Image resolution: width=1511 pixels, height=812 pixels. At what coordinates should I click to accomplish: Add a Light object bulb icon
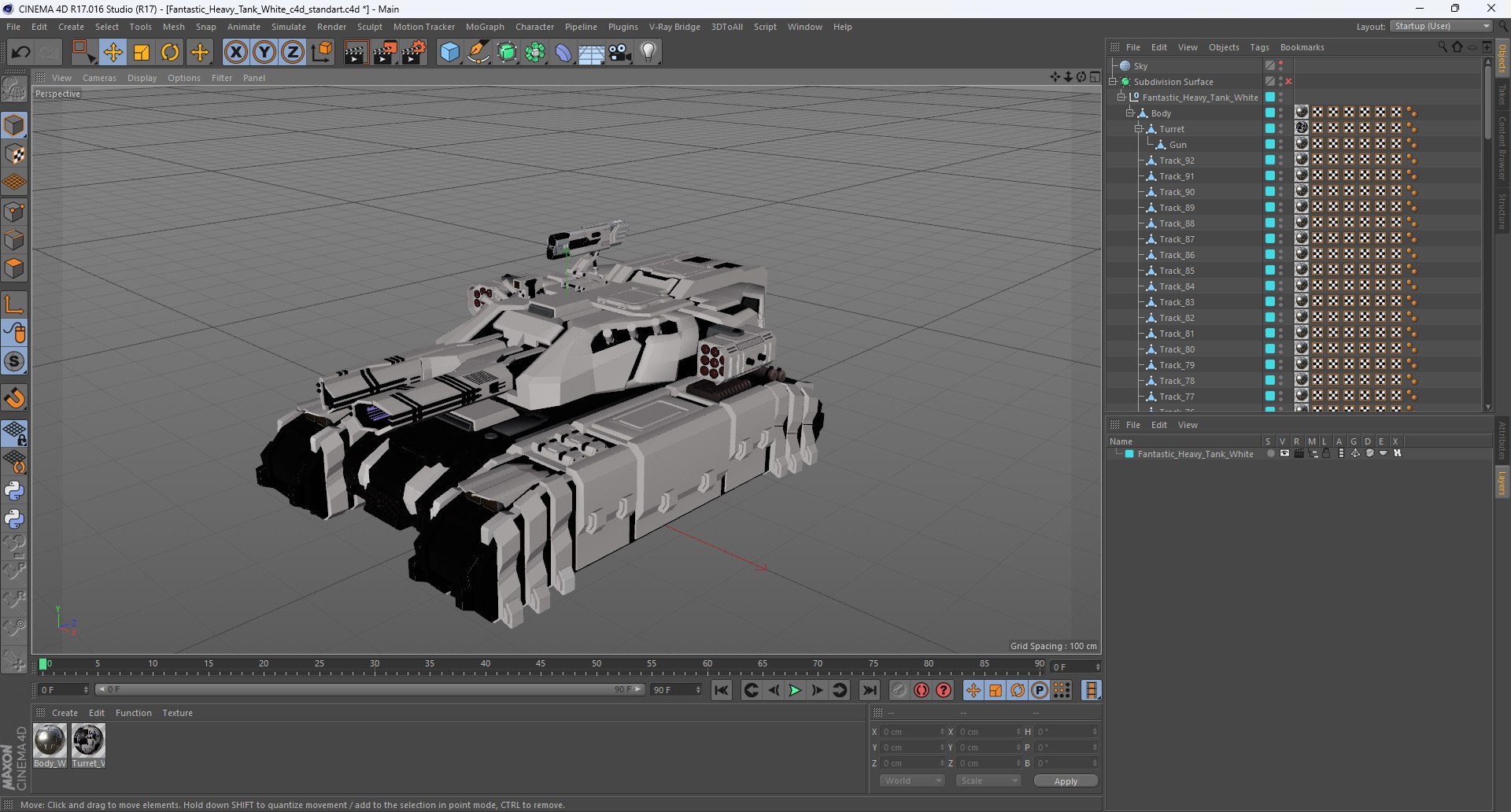[x=648, y=53]
